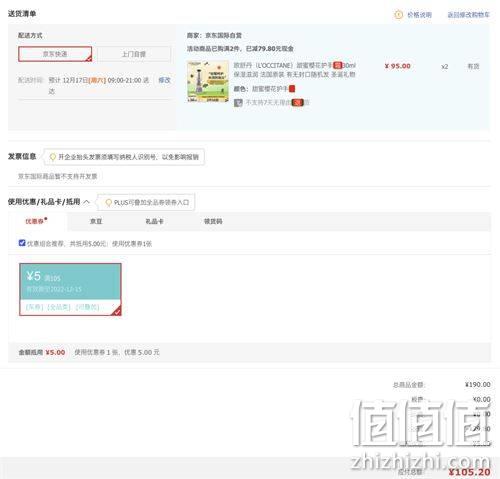Click the PLUS coupon tip lightbulb icon
500x479 pixels.
tap(108, 202)
